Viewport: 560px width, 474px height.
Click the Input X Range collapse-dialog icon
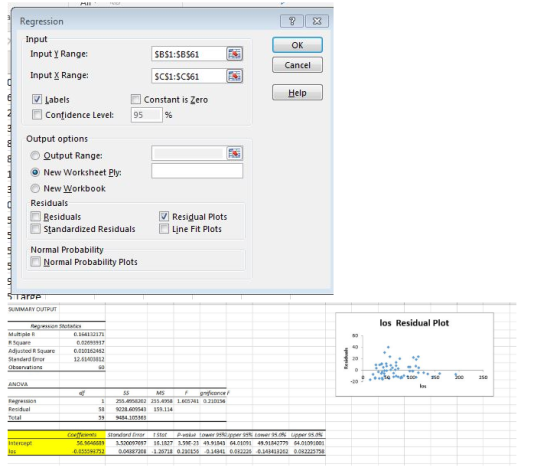coord(234,76)
